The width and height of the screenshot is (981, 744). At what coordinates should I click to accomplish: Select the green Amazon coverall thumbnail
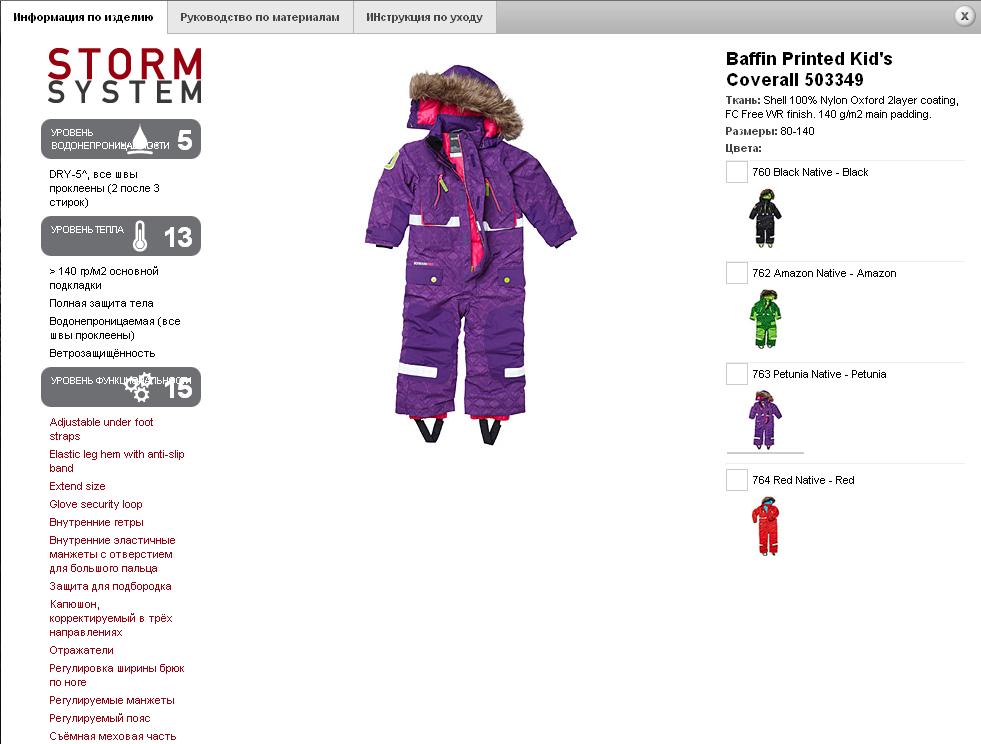click(765, 319)
